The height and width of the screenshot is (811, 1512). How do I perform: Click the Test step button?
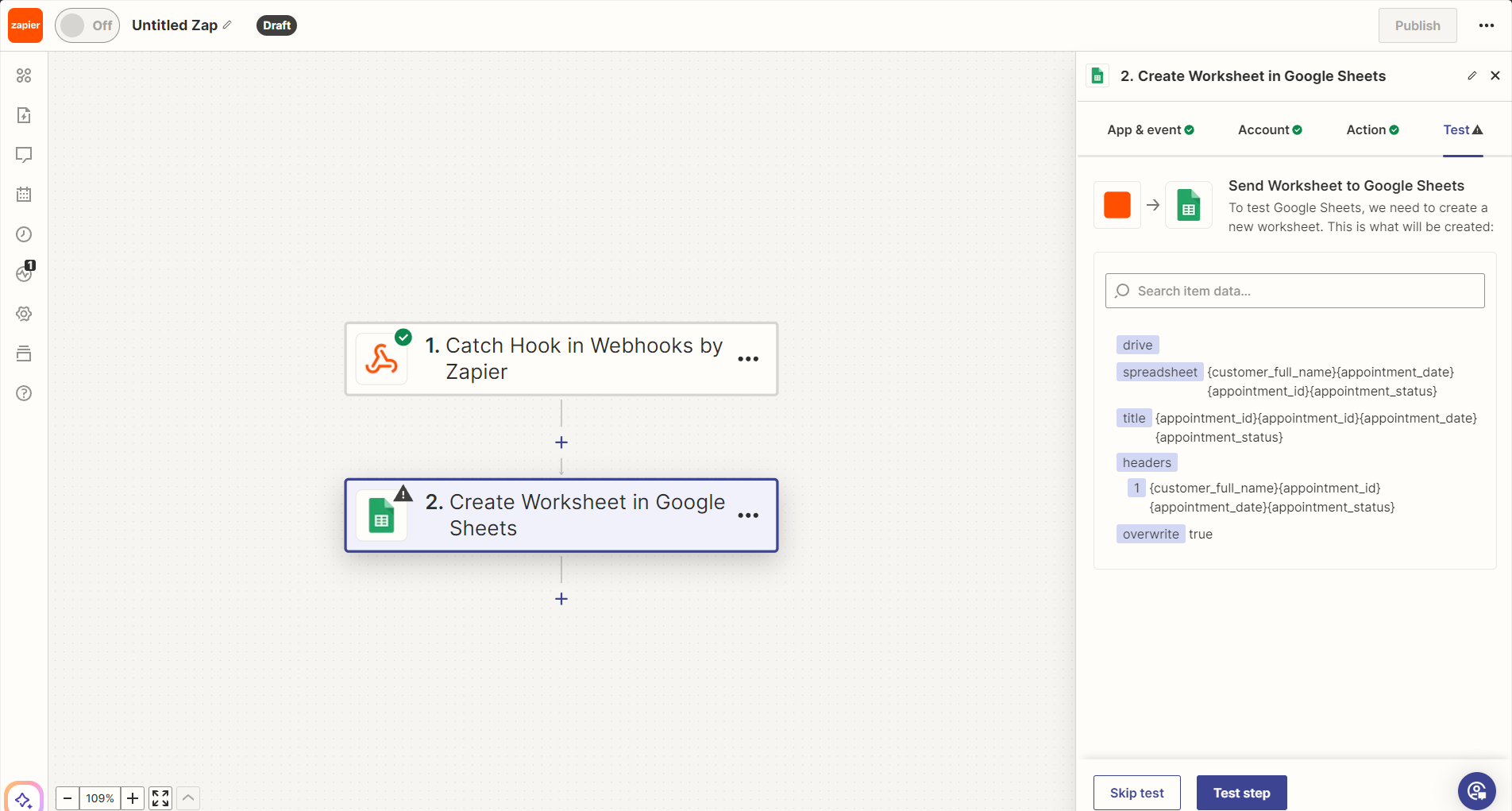coord(1241,792)
